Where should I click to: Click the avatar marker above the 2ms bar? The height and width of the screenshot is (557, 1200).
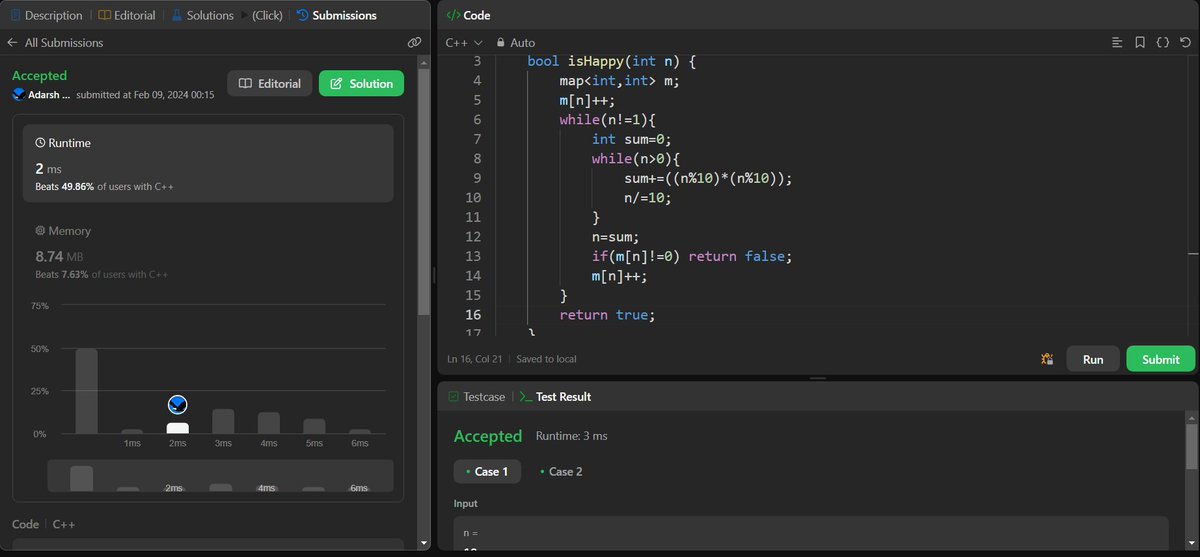click(177, 404)
